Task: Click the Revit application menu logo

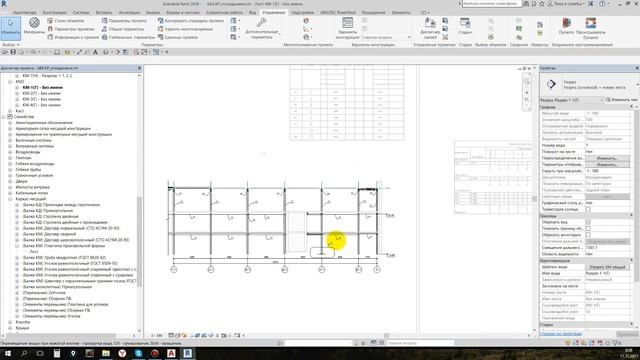Action: [4, 4]
